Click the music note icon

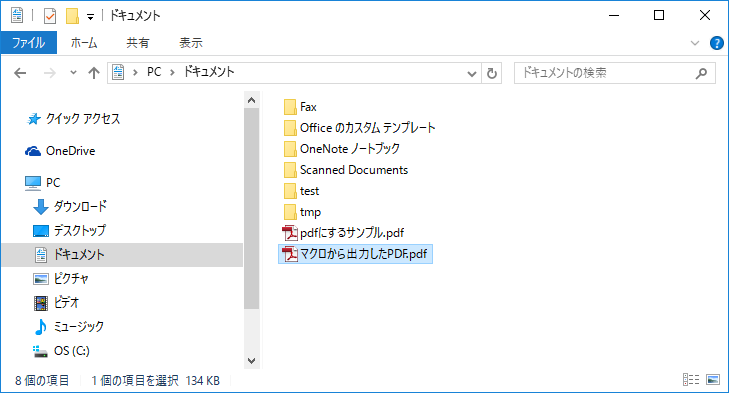pos(41,327)
